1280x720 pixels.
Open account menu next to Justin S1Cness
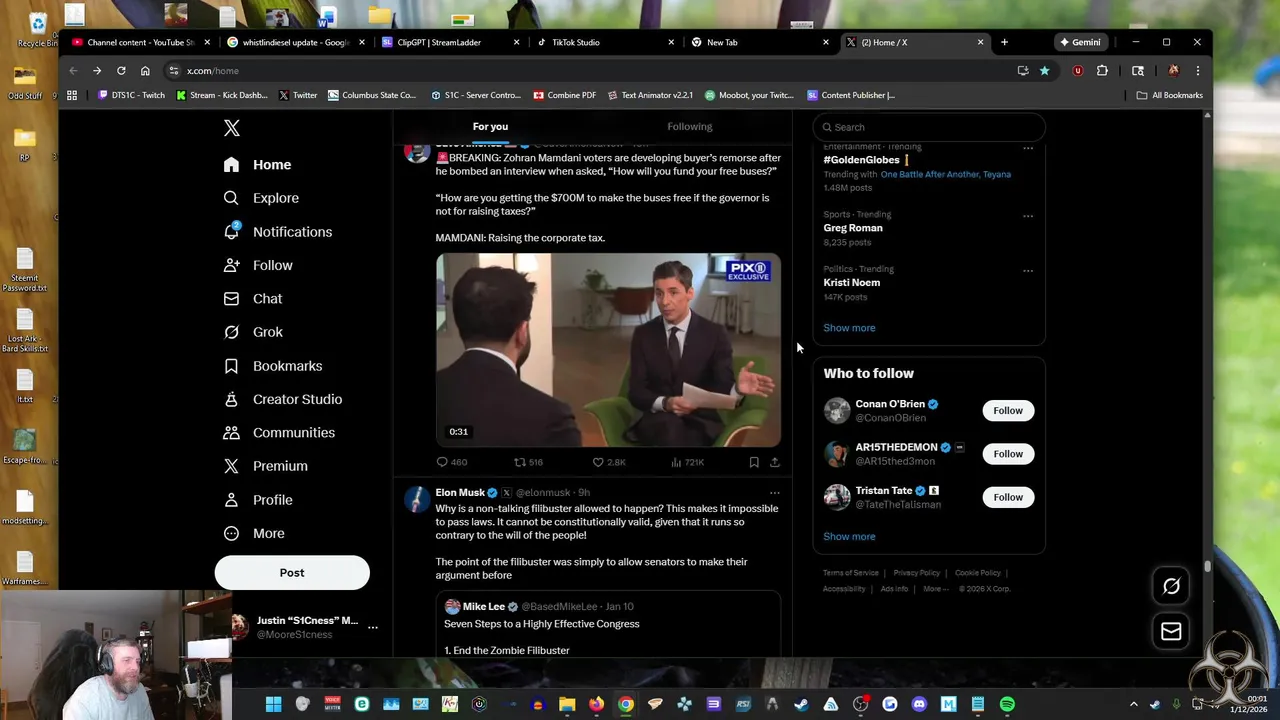pos(372,627)
